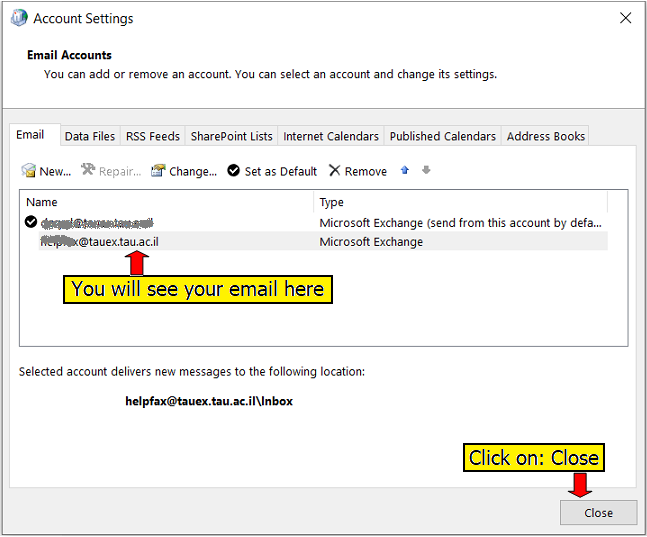Move account up with blue arrow
647x537 pixels.
(405, 170)
